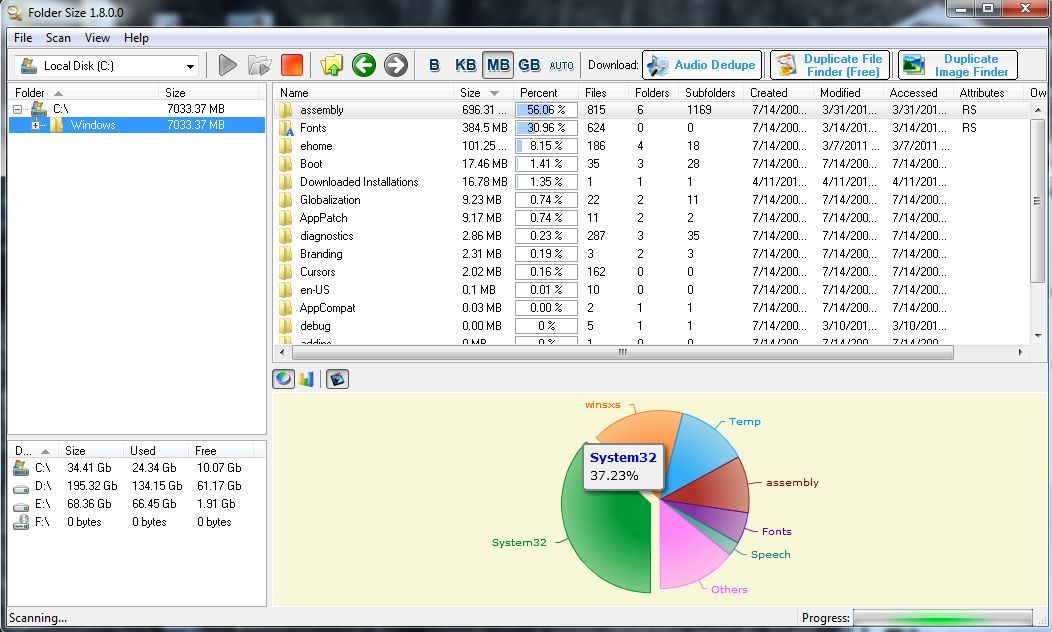
Task: Open Duplicate Image Finder page
Action: 957,64
